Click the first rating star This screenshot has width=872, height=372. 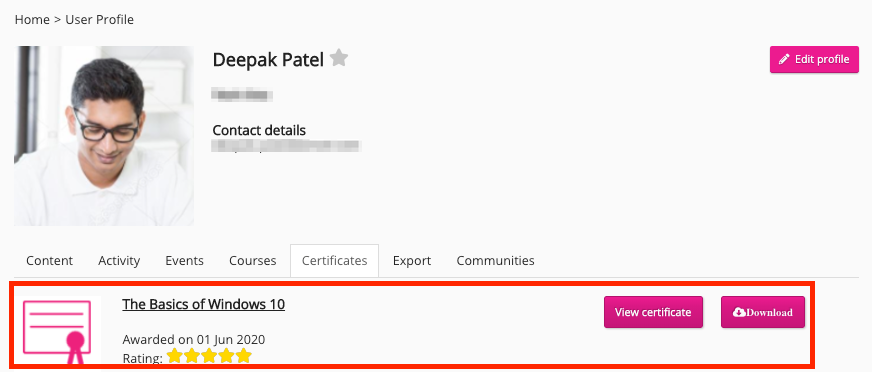[x=175, y=356]
